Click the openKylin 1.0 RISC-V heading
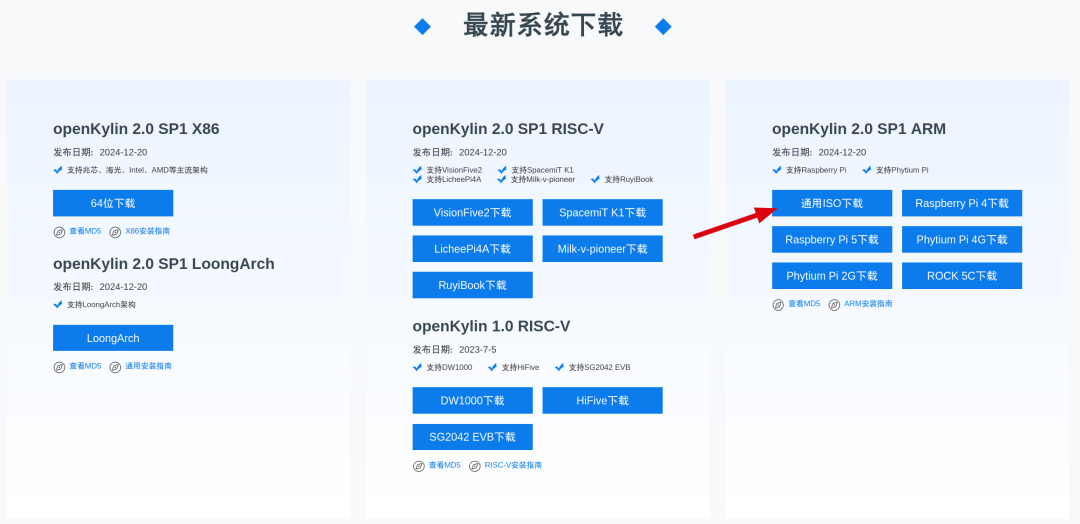Screen dimensions: 1080x524 [x=491, y=326]
